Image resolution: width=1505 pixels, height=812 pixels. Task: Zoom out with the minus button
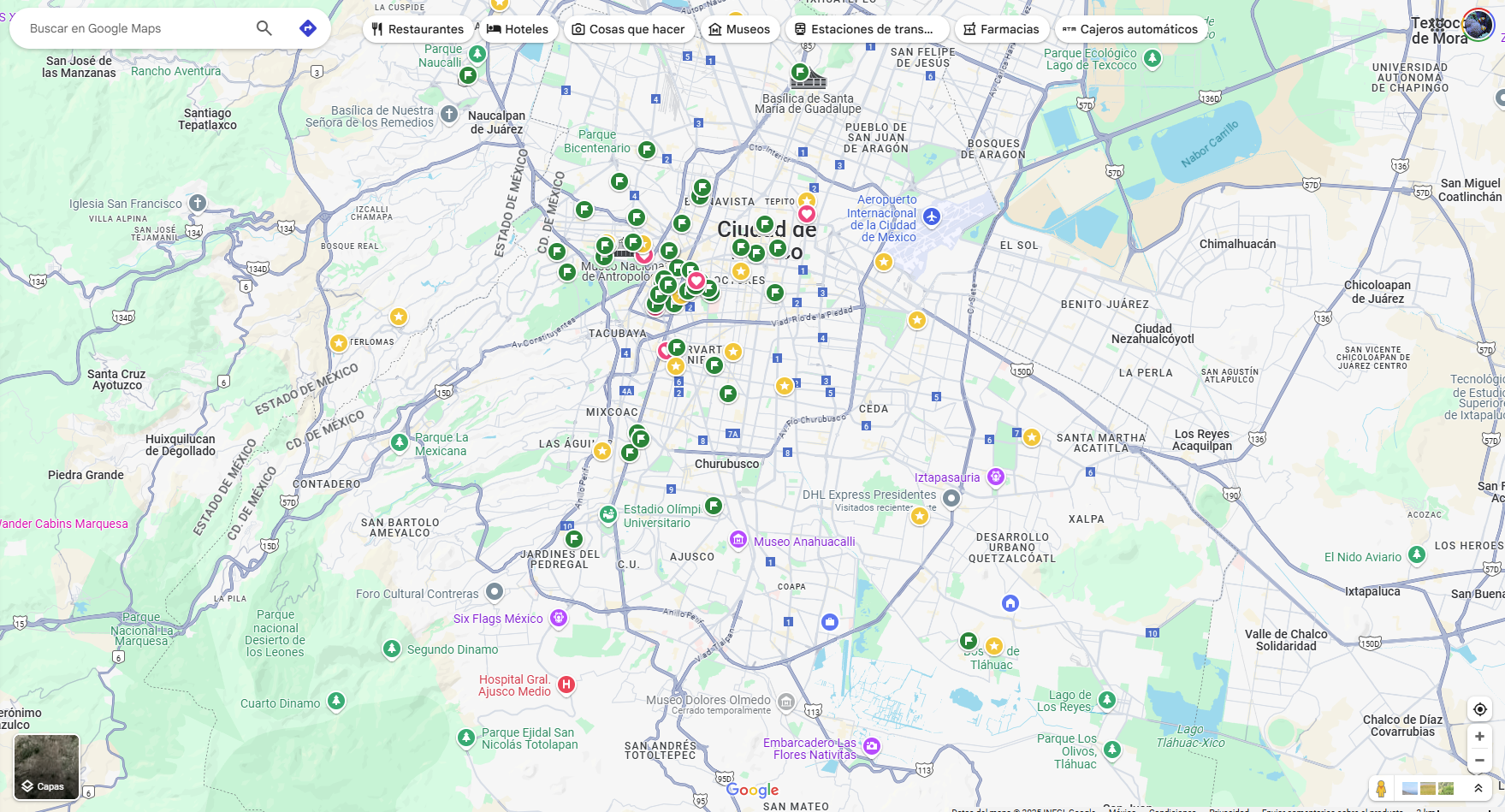click(1479, 760)
